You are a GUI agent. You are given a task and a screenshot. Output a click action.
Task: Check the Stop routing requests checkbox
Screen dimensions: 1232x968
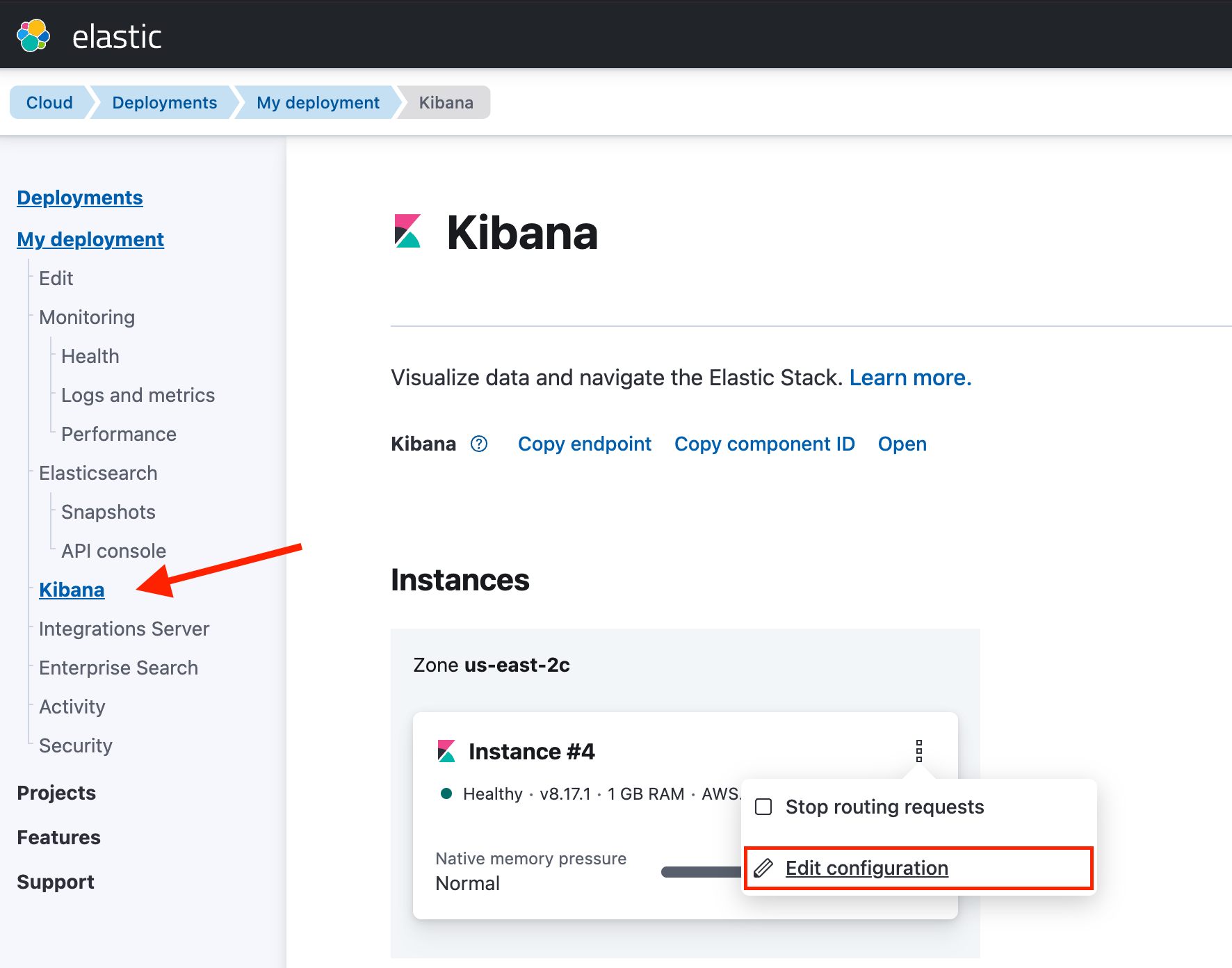click(763, 807)
